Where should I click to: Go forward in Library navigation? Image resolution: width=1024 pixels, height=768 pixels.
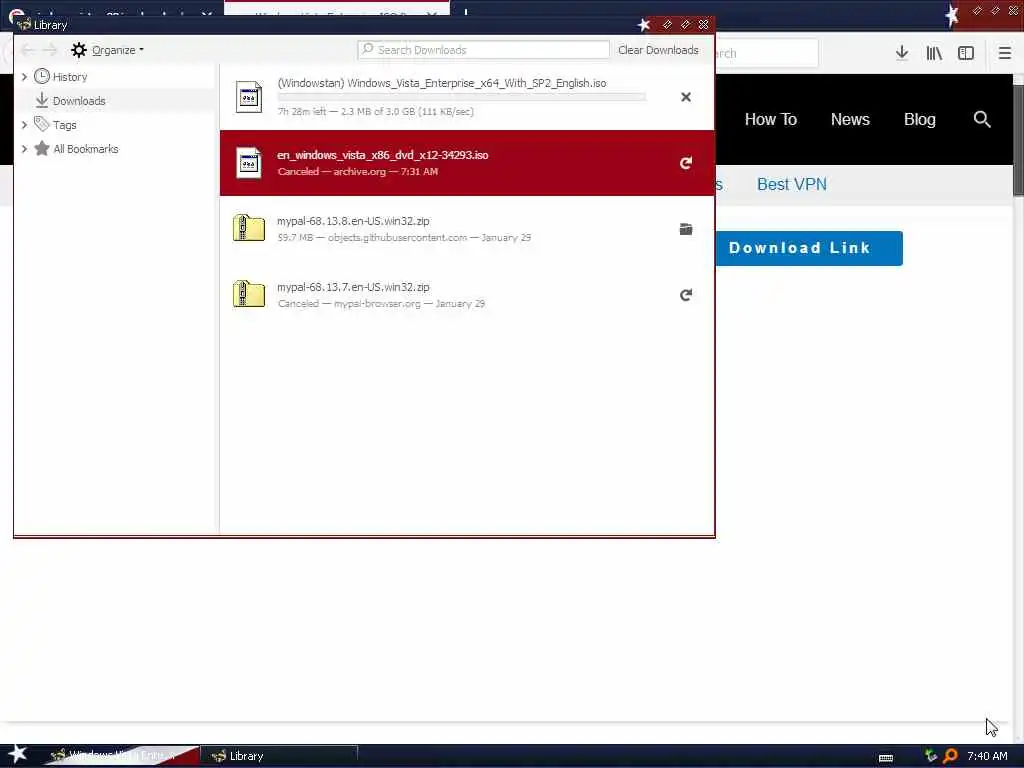coord(50,50)
